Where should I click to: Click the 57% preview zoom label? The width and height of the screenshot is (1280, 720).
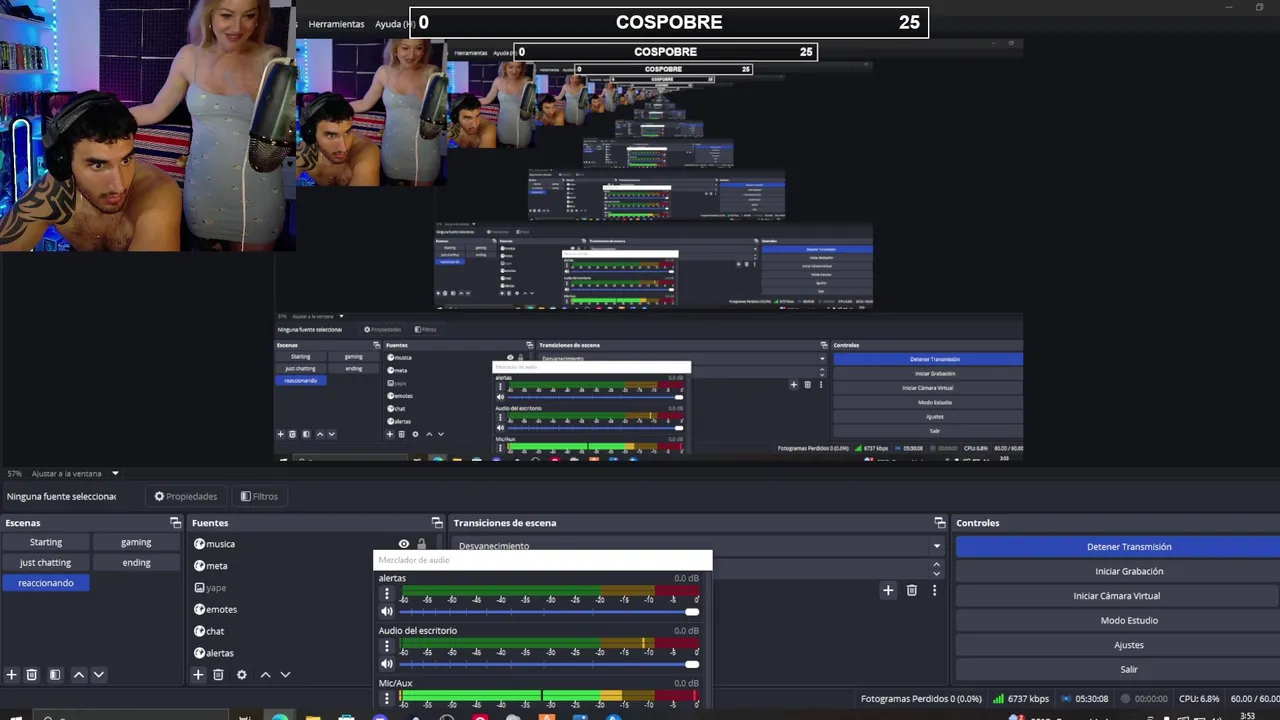(14, 473)
